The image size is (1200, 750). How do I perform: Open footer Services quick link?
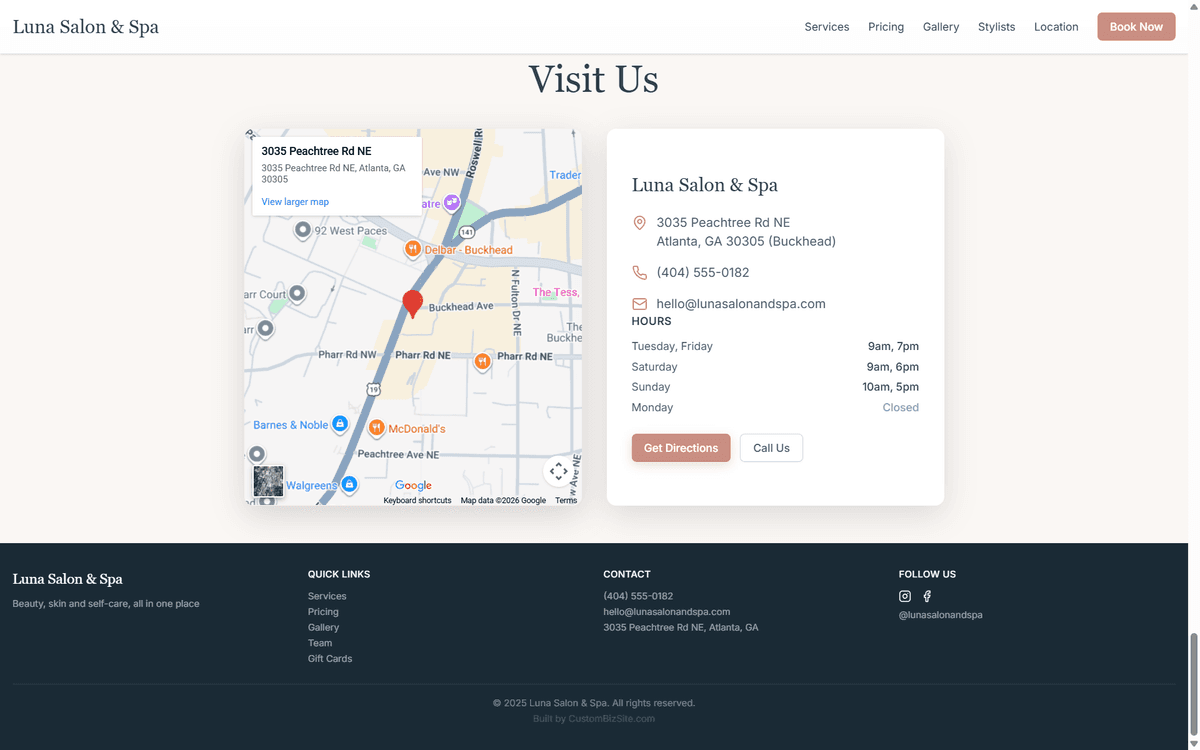327,596
